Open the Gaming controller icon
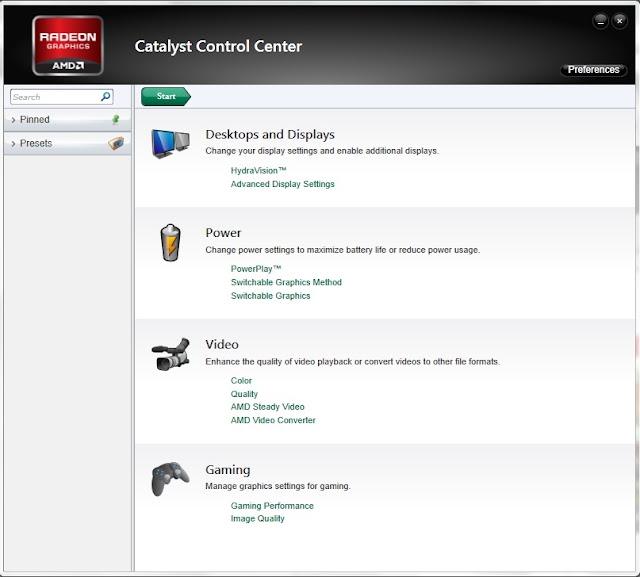The height and width of the screenshot is (577, 640). tap(170, 479)
